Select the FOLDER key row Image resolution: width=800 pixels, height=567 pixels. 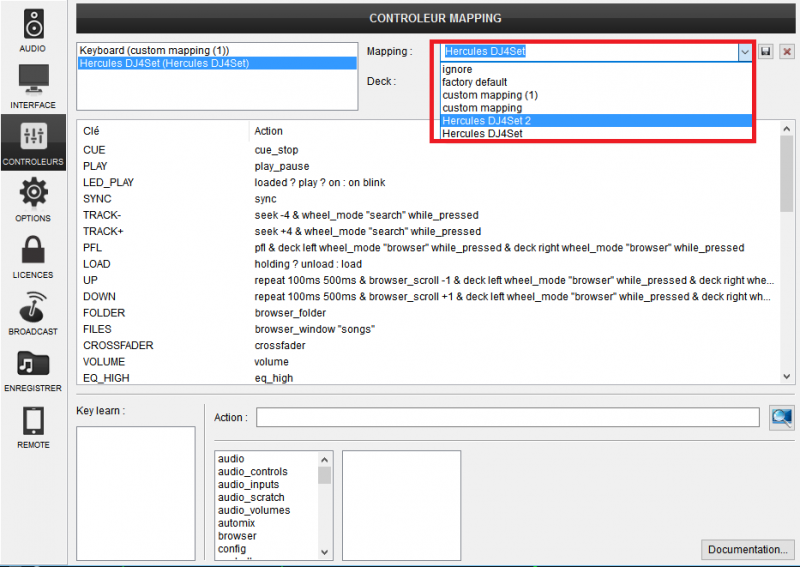(429, 313)
